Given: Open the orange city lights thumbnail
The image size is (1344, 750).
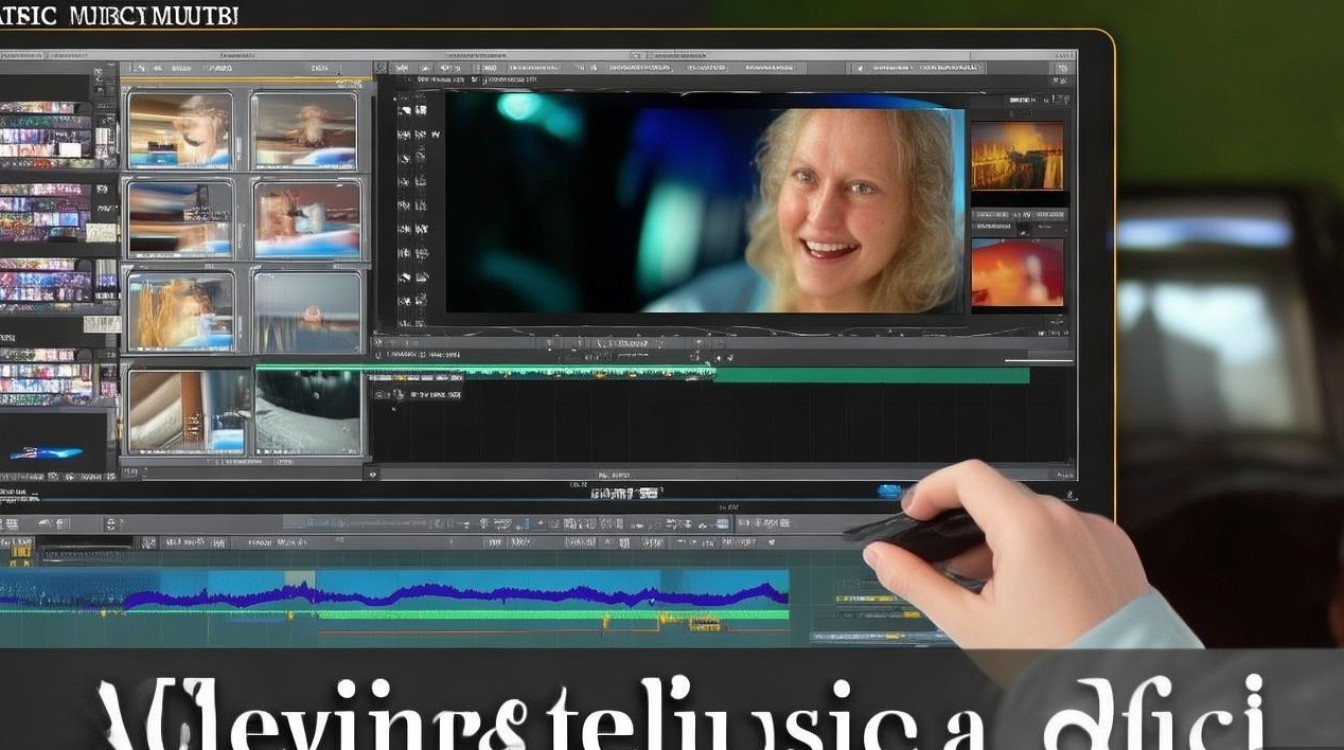Looking at the screenshot, I should click(x=1017, y=156).
